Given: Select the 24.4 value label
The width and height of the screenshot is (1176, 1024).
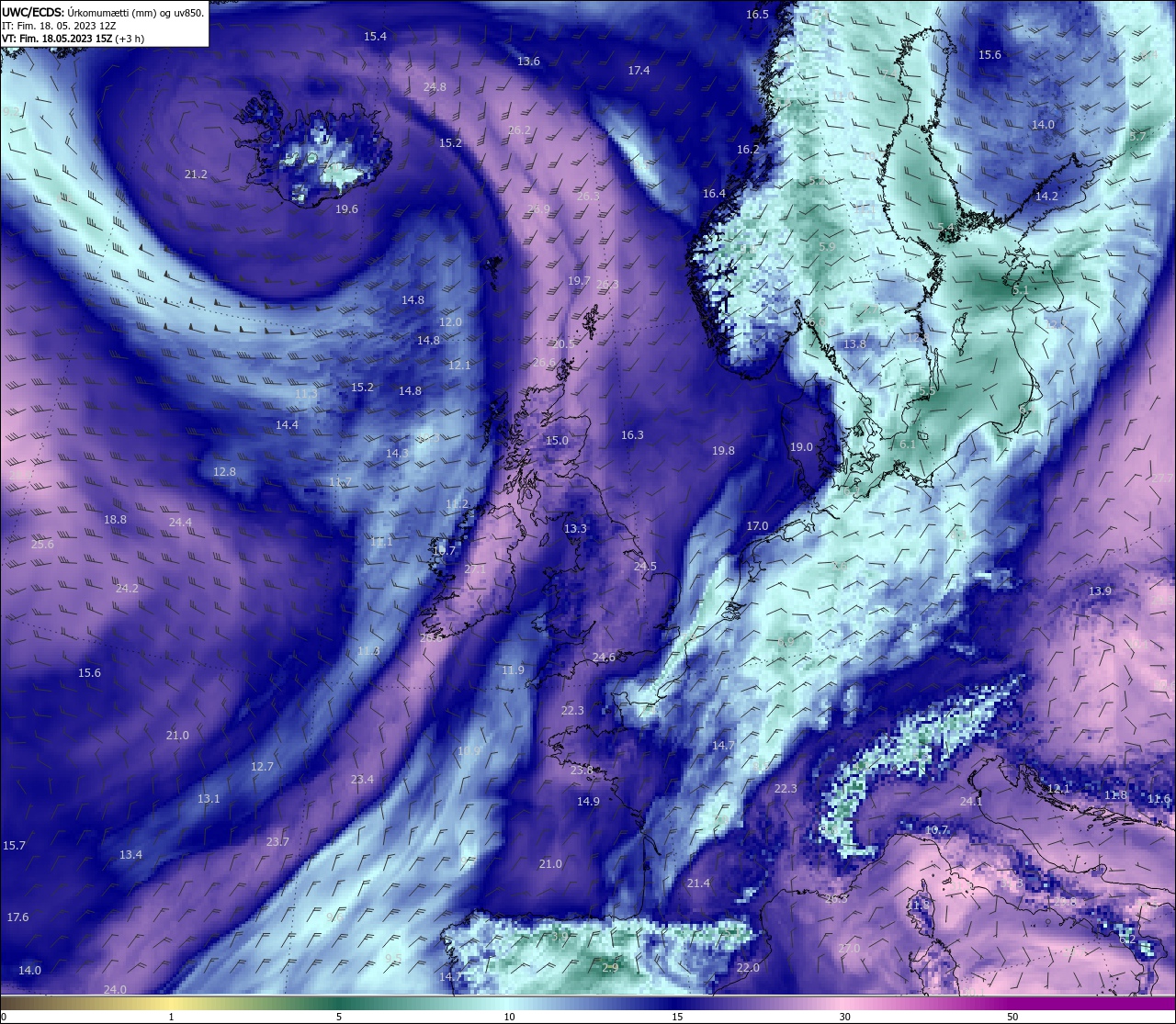Looking at the screenshot, I should click(180, 523).
